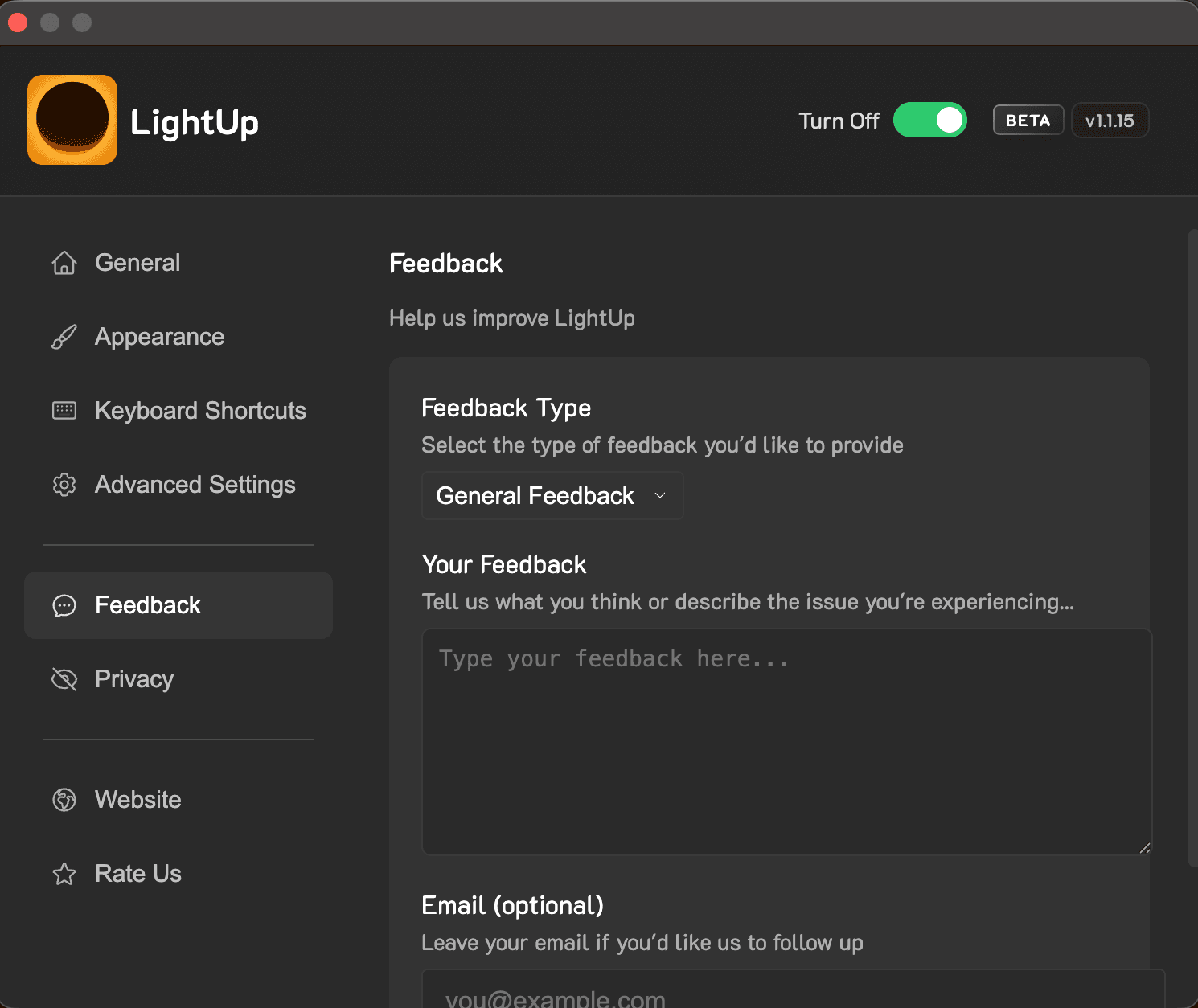This screenshot has height=1008, width=1198.
Task: Open Website via the globe icon
Action: tap(64, 800)
